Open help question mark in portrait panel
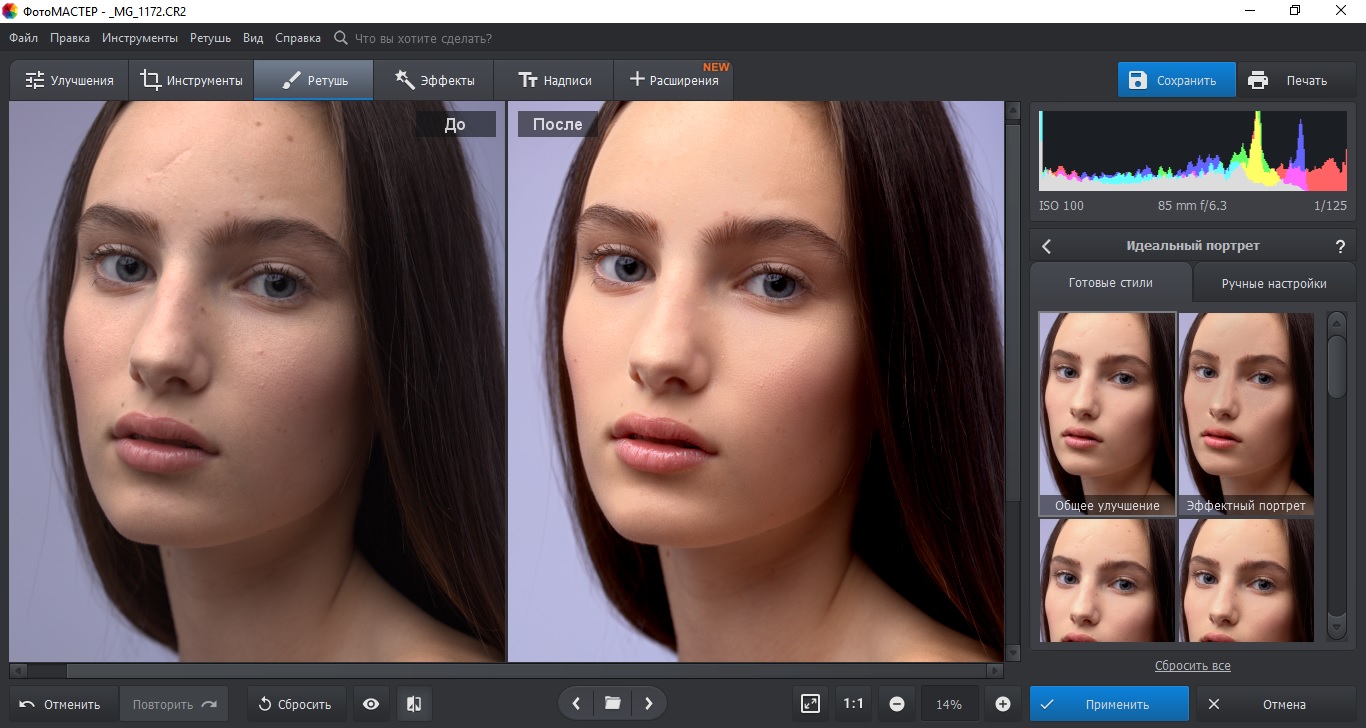The image size is (1366, 728). click(x=1340, y=246)
